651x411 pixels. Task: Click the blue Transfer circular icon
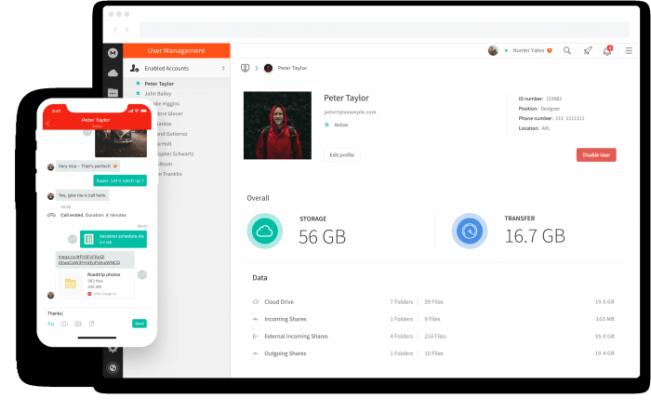(x=469, y=231)
